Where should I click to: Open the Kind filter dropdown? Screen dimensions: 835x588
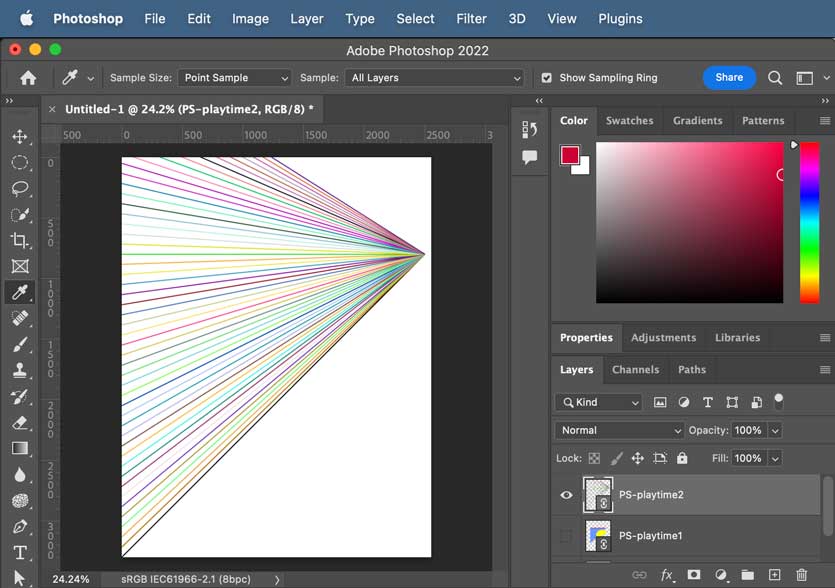599,402
